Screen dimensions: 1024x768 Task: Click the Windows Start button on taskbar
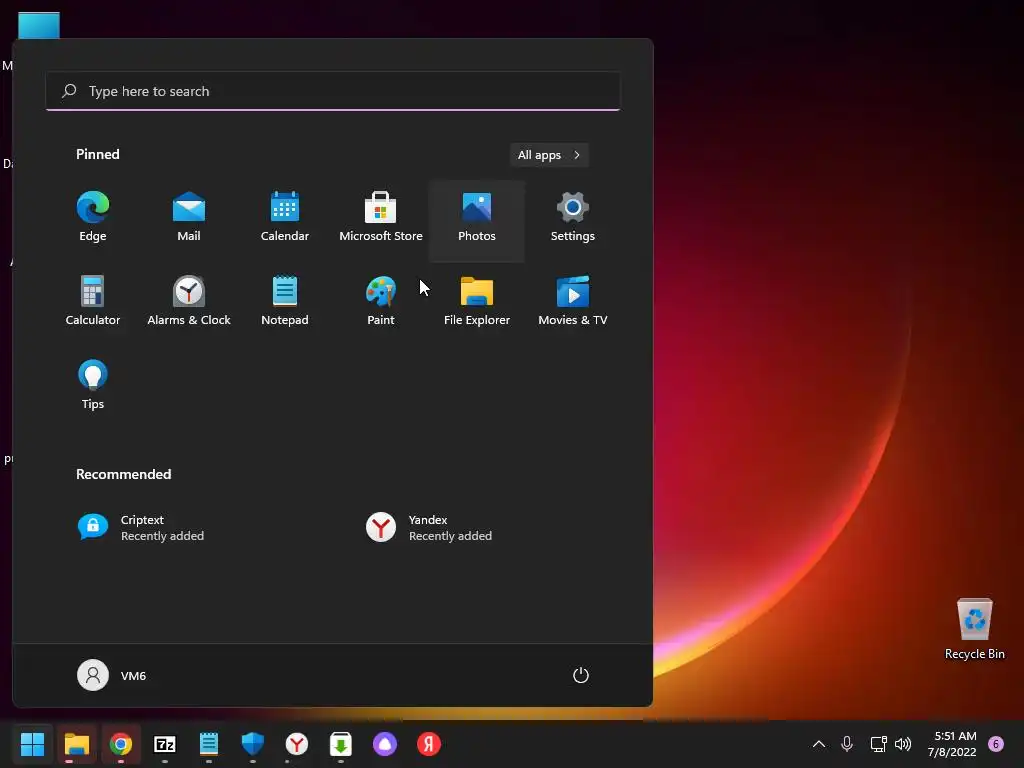point(33,744)
